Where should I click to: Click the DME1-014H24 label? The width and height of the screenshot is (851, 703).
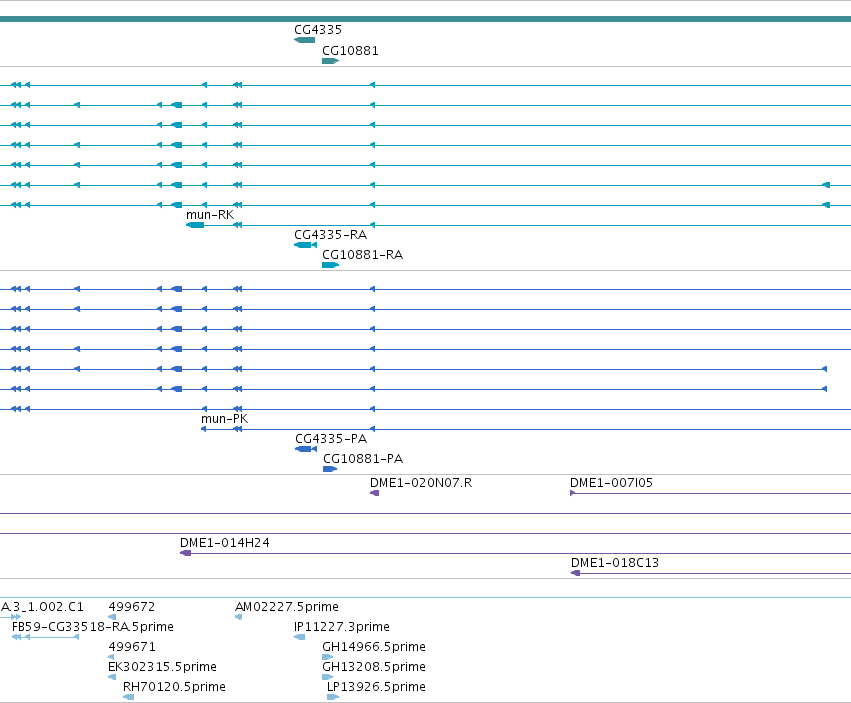[x=225, y=542]
